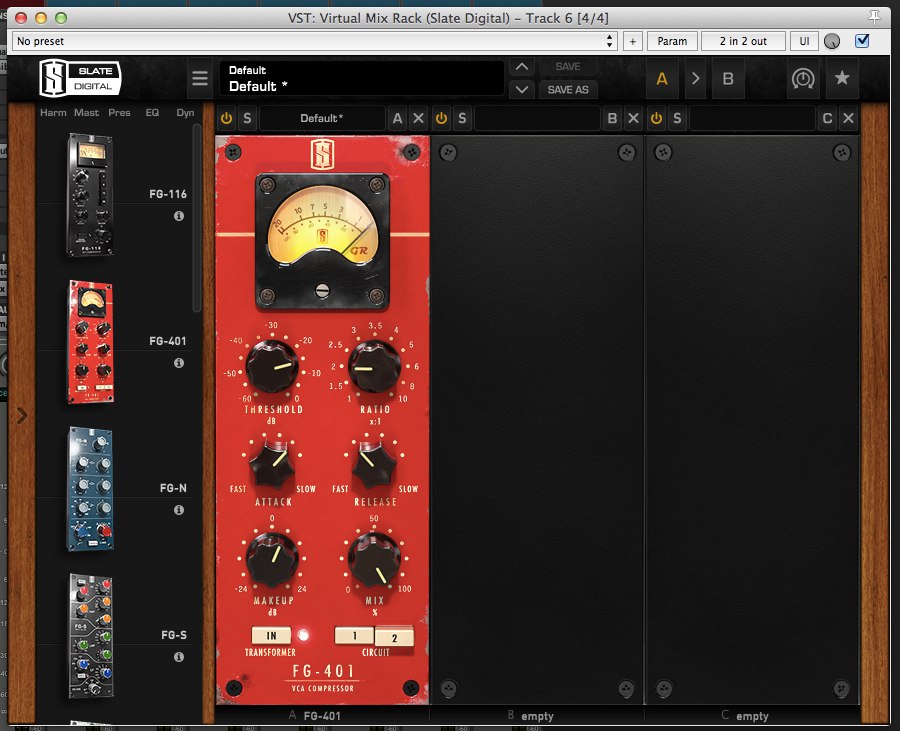Remove module from slot C with X

click(x=848, y=118)
